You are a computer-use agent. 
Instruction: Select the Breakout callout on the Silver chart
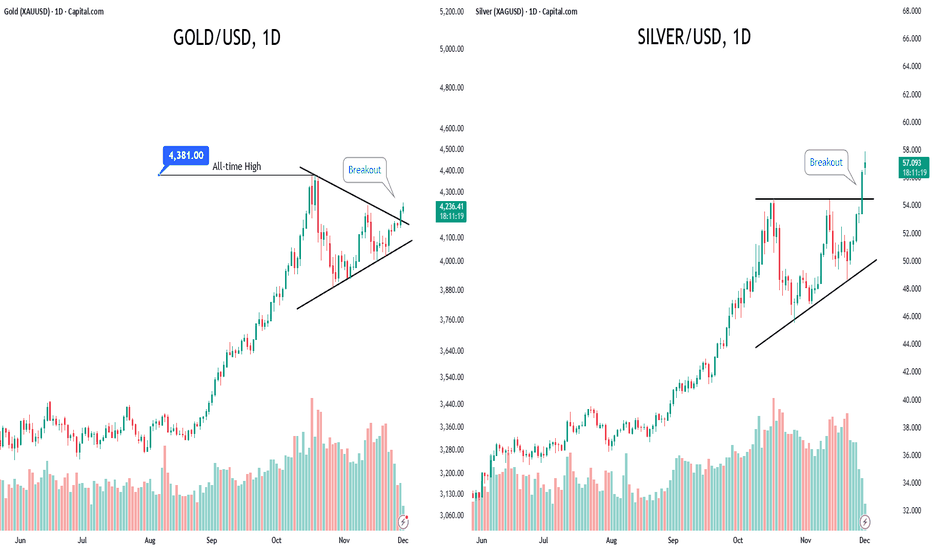[x=827, y=162]
